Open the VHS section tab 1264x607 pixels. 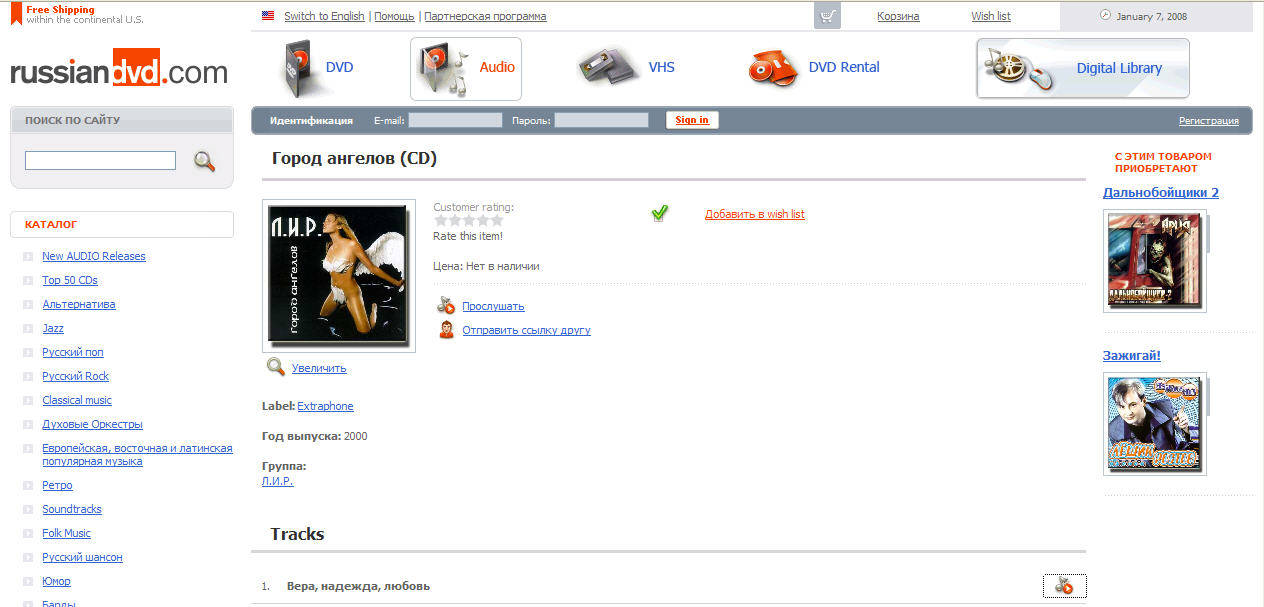coord(661,68)
